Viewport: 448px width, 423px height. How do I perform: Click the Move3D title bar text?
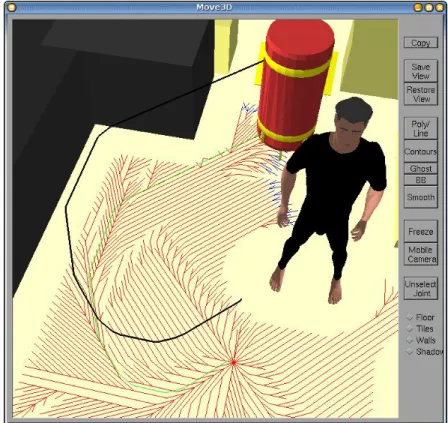pyautogui.click(x=214, y=7)
